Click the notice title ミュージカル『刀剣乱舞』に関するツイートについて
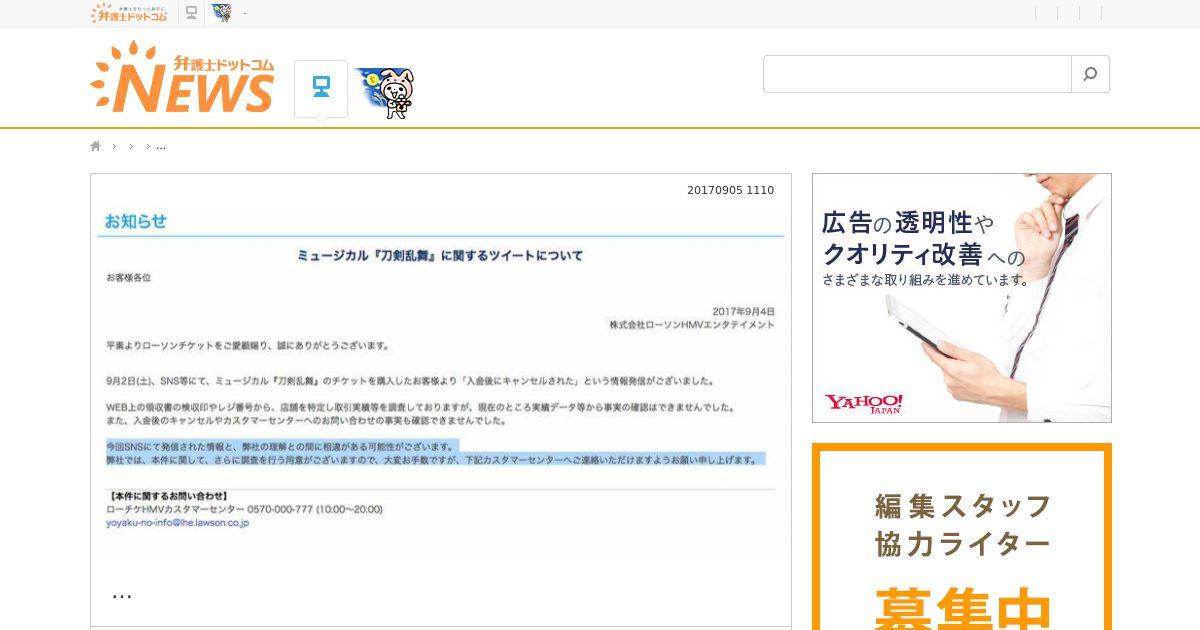 click(440, 256)
